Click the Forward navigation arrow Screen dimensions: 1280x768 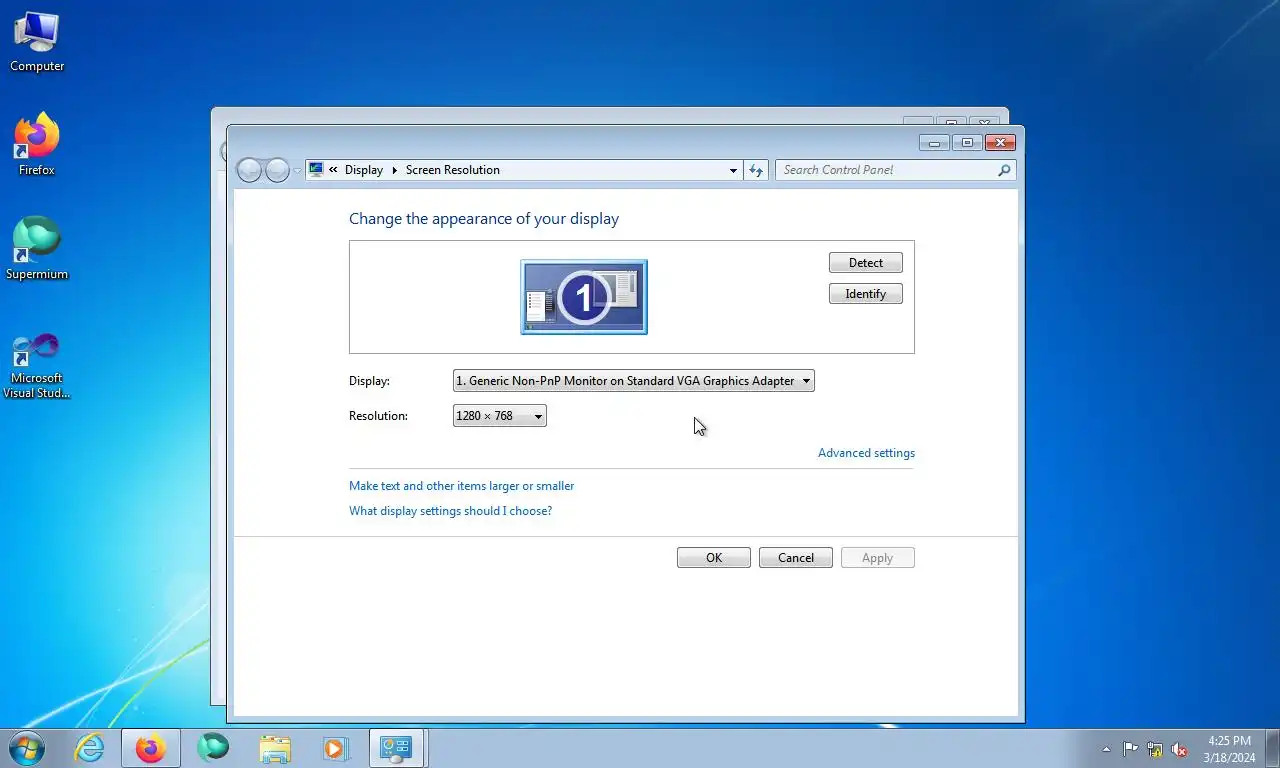277,170
